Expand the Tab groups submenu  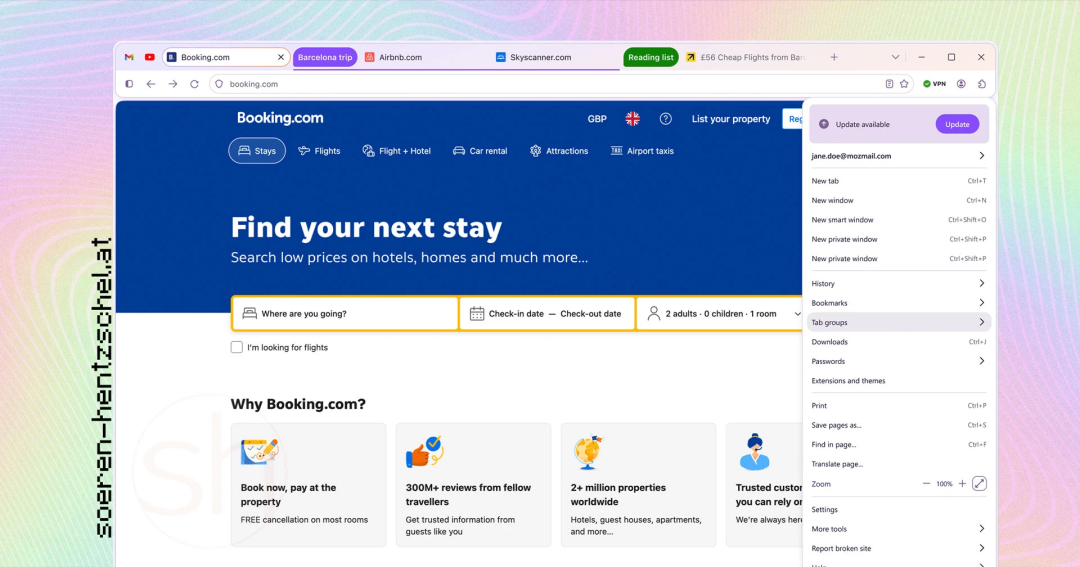point(898,322)
